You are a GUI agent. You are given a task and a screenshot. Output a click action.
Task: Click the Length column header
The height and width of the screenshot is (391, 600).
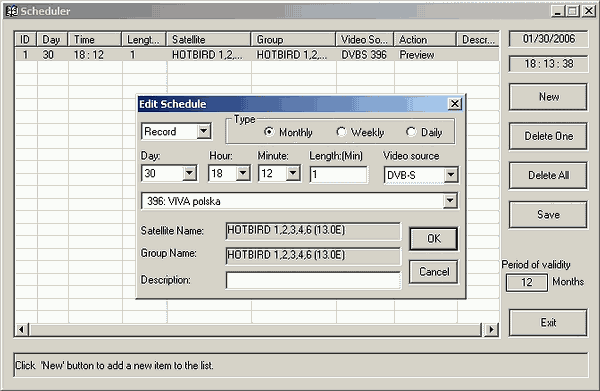144,39
